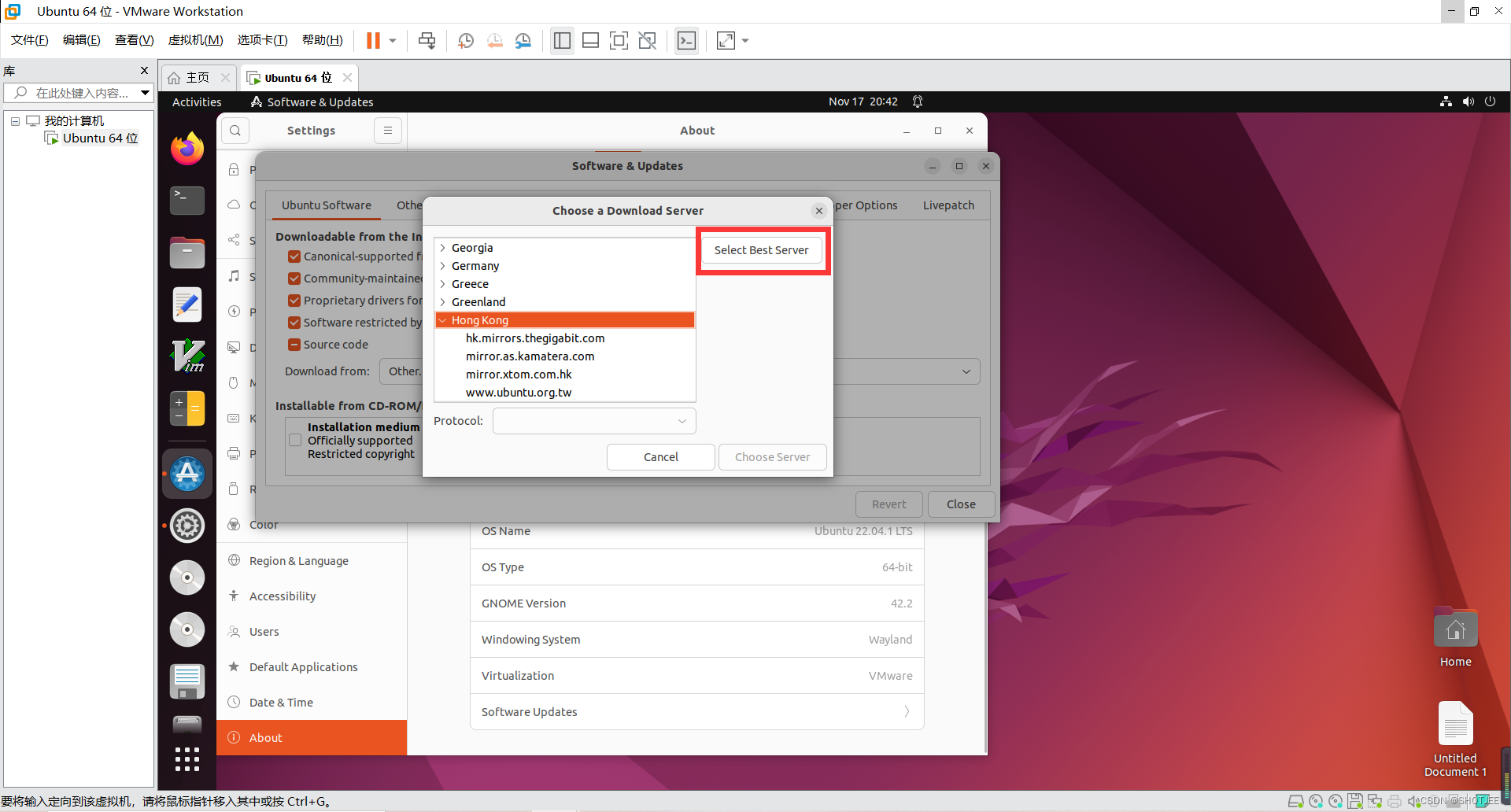Screen dimensions: 1511x812
Task: Uncheck the Source code checkbox
Action: pos(294,344)
